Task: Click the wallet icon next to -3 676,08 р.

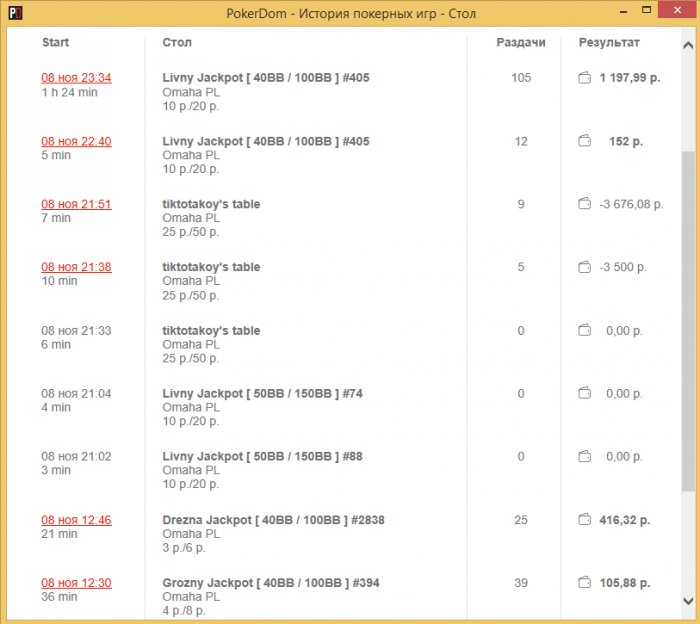Action: 585,204
